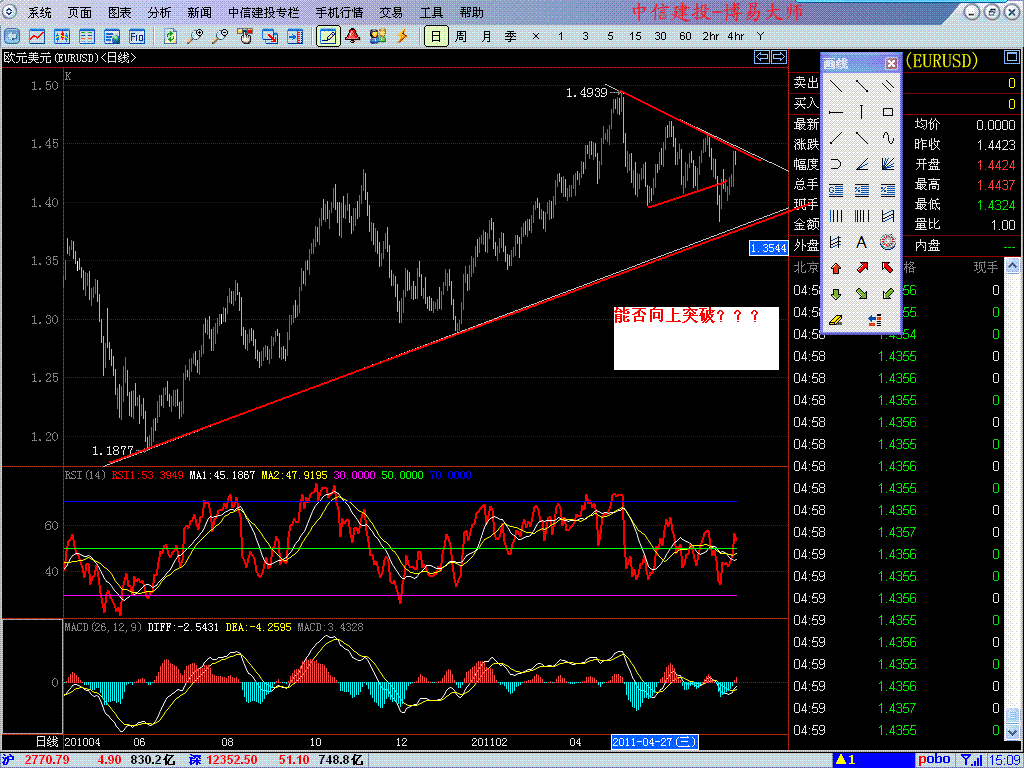Select the red up-right arrow marker
Screen dimensions: 1024x768
pos(862,268)
